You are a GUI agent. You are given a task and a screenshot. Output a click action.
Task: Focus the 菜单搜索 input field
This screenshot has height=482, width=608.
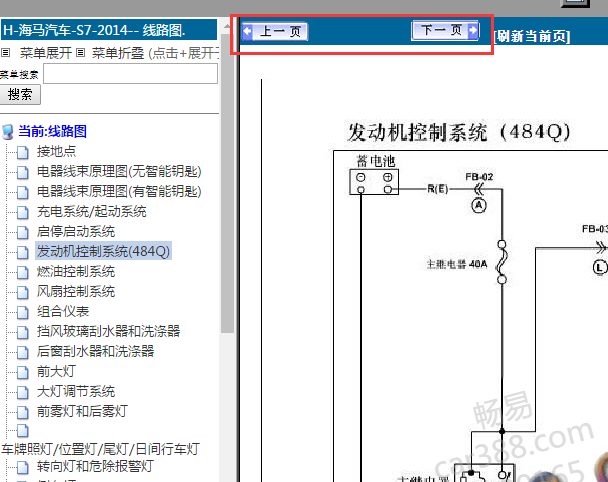(130, 74)
